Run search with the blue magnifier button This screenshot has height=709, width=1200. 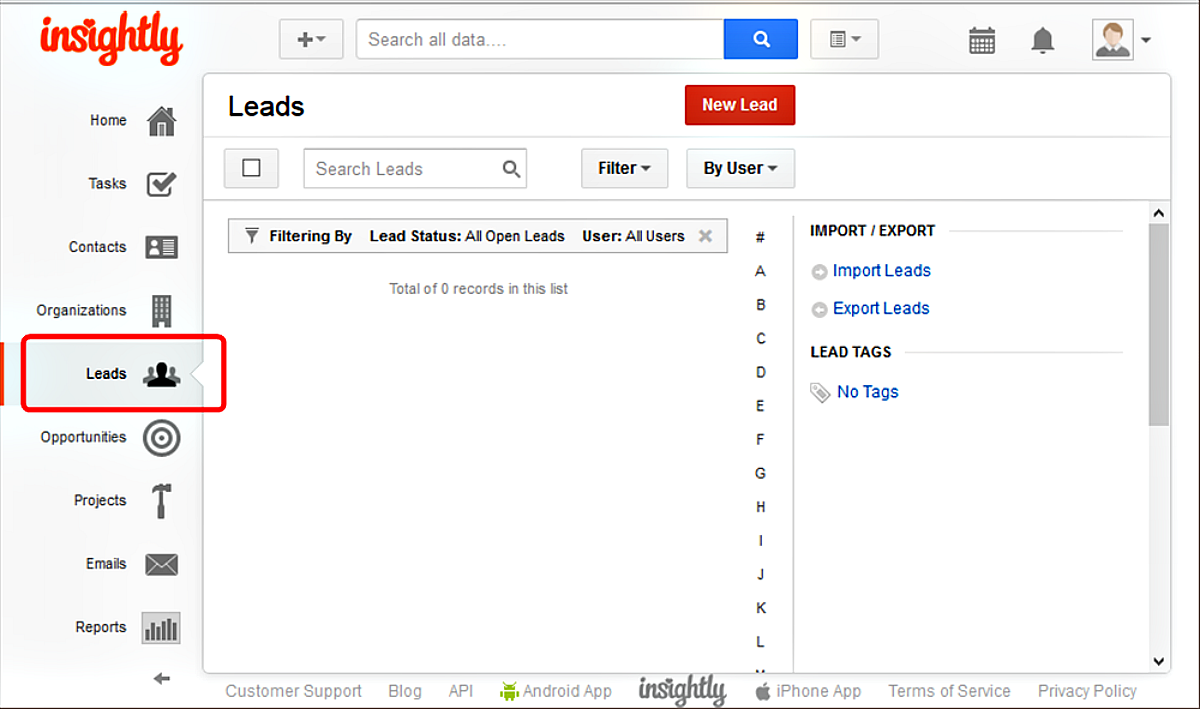[x=761, y=39]
